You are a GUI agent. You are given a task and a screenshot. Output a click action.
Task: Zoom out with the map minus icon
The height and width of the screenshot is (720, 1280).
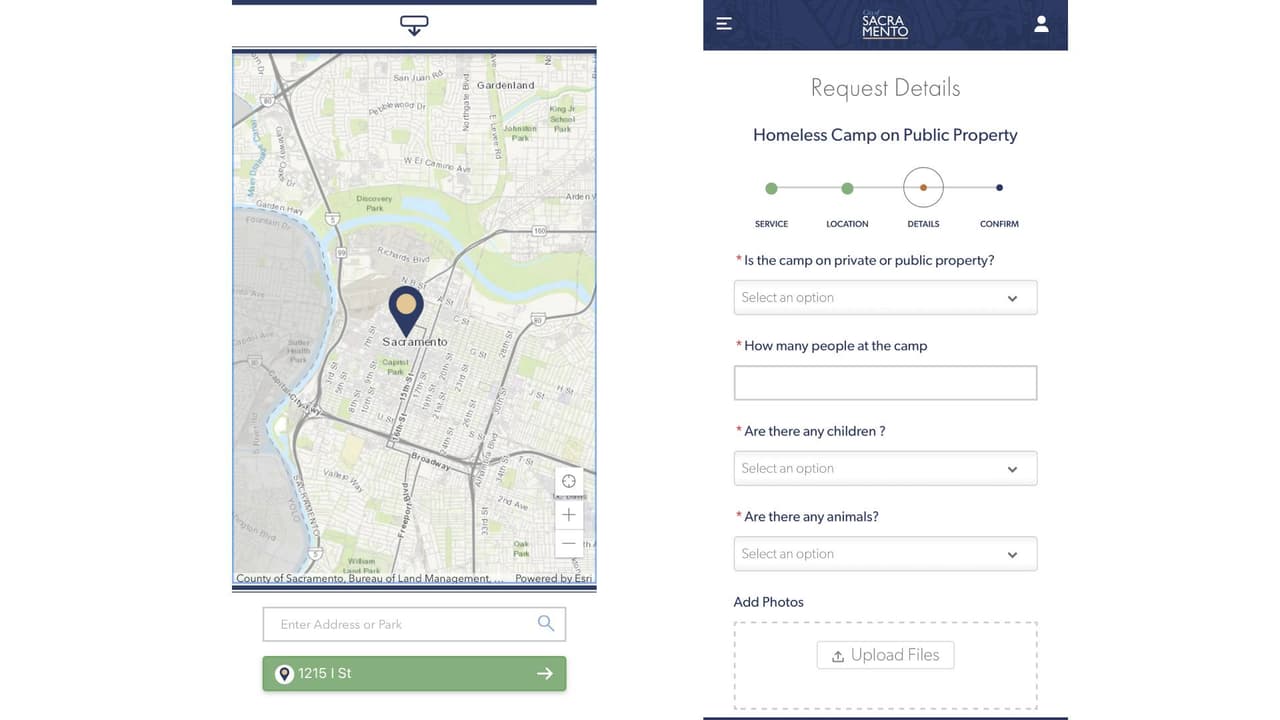click(568, 543)
